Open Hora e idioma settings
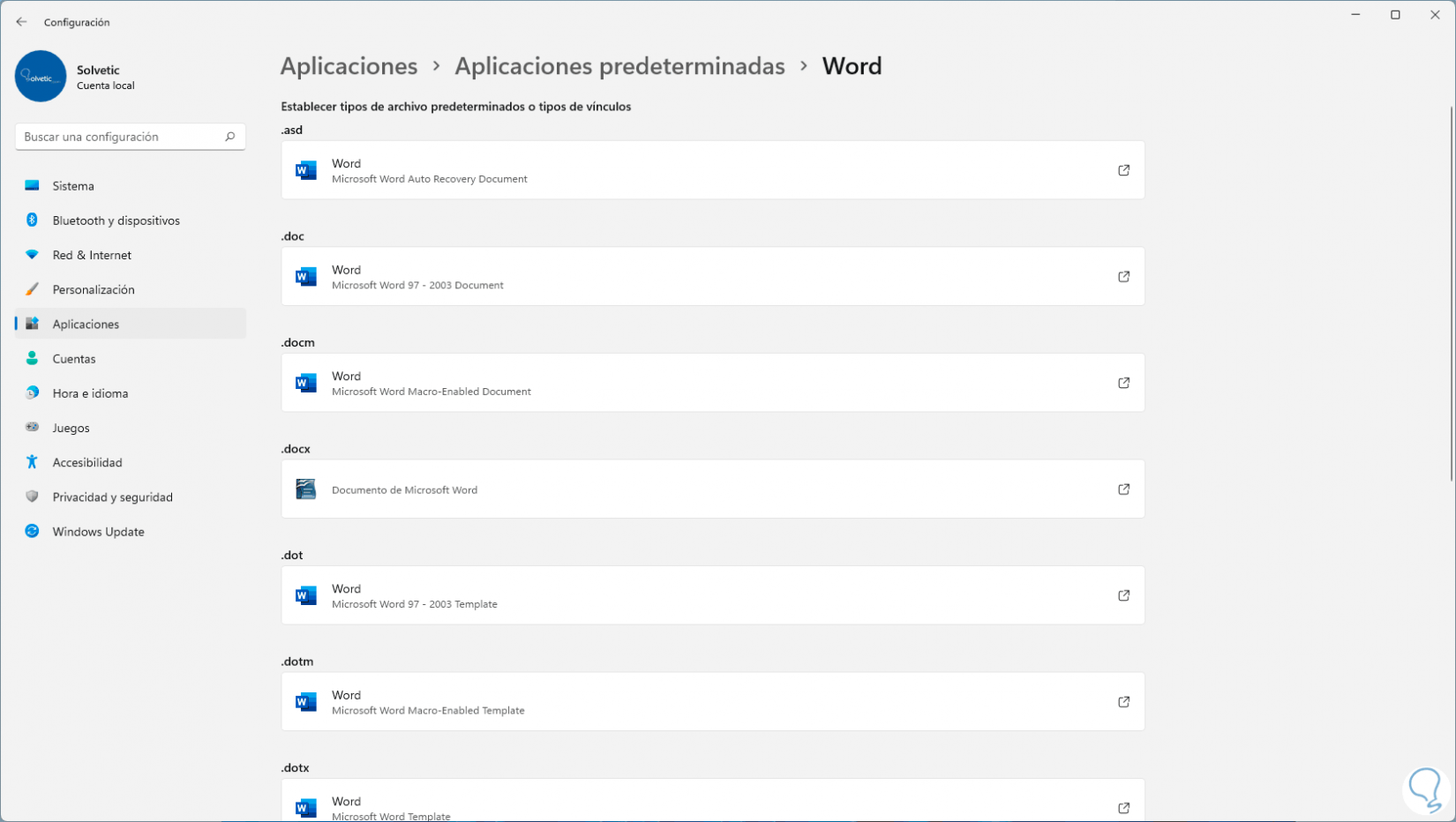This screenshot has height=822, width=1456. click(x=90, y=393)
